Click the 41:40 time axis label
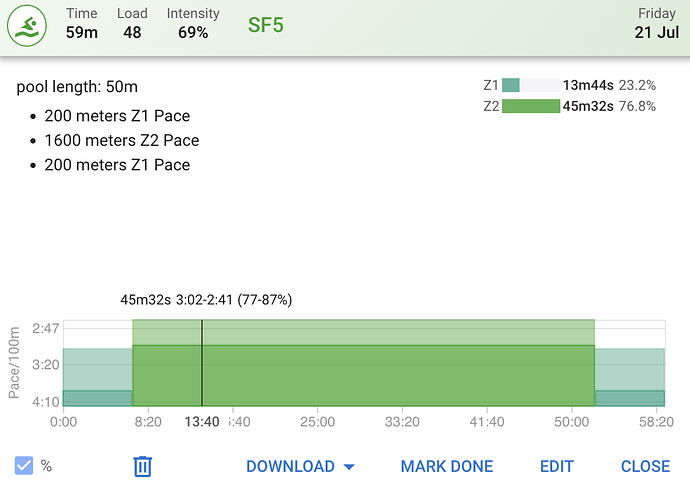 click(x=487, y=422)
